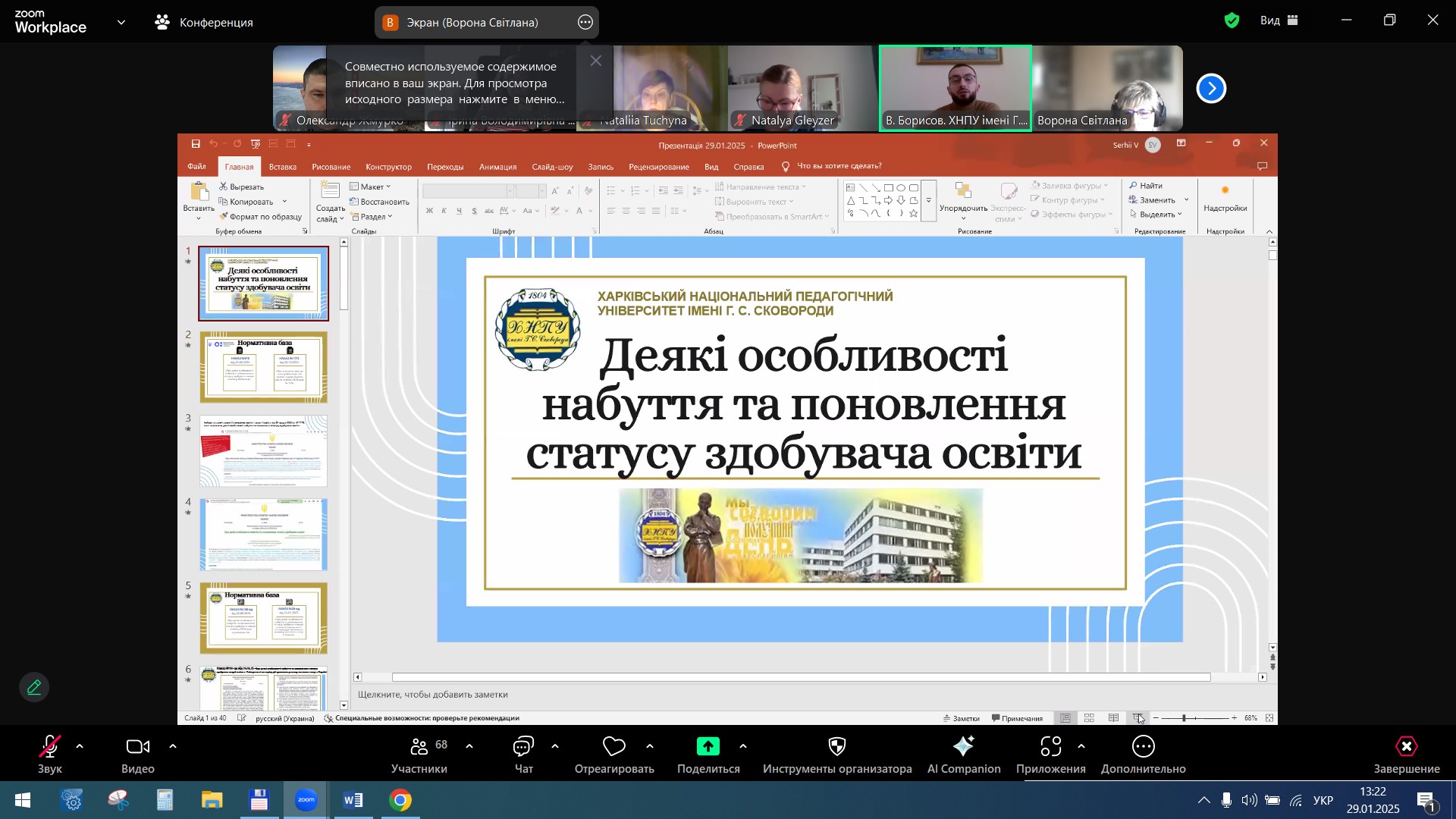
Task: Click the УКР language indicator in taskbar
Action: (x=1323, y=801)
